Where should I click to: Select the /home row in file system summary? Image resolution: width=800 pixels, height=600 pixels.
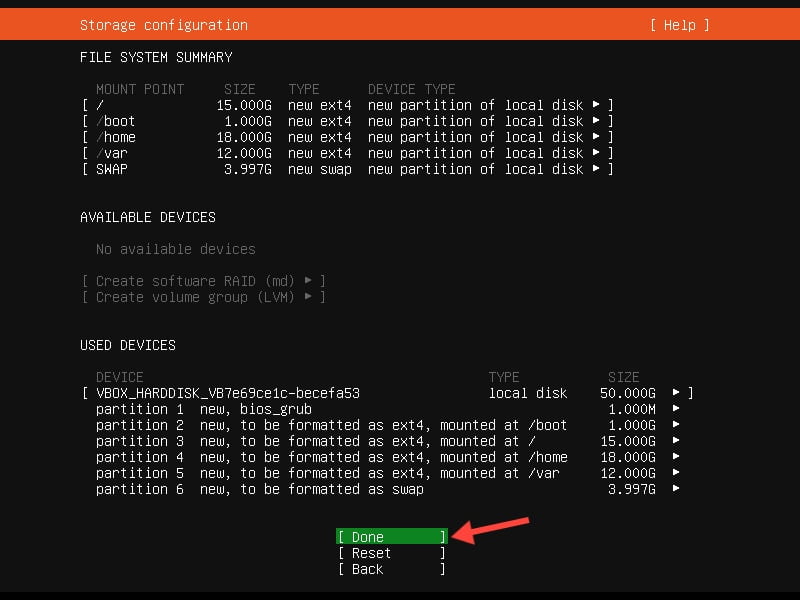point(116,137)
